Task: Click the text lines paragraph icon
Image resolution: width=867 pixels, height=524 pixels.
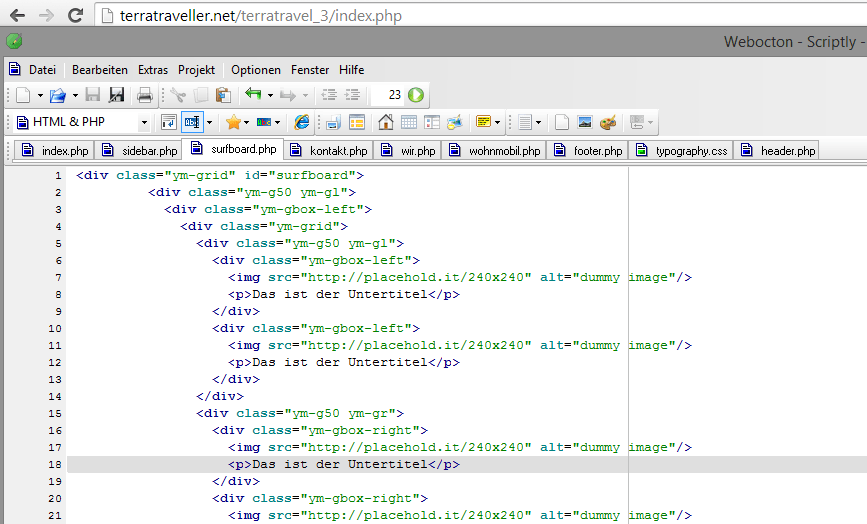Action: tap(525, 122)
